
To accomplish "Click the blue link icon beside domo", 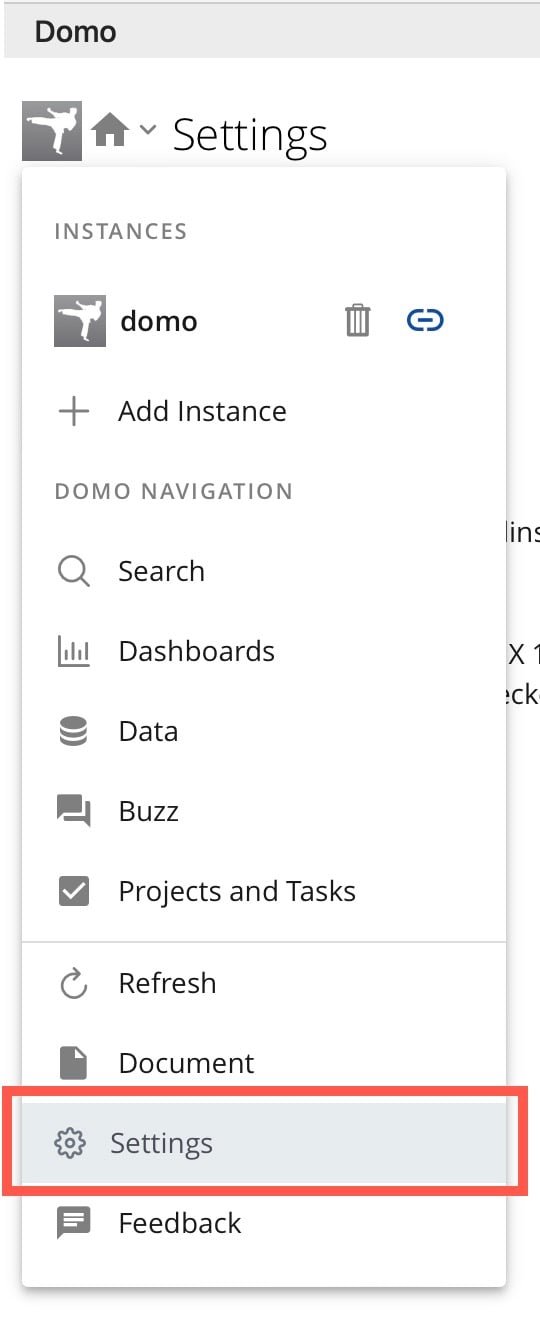I will coord(425,320).
